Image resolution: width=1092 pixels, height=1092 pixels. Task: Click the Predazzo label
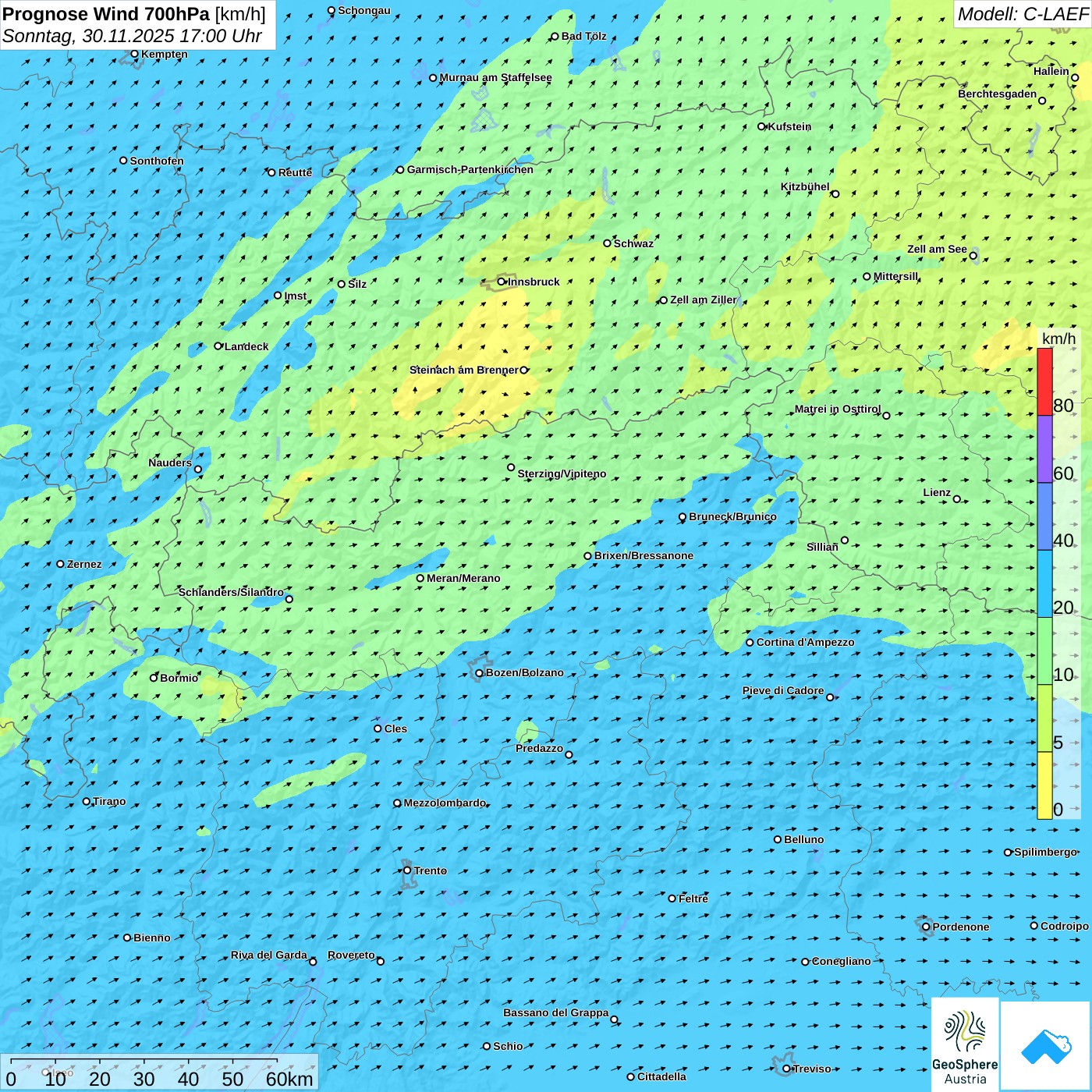539,748
